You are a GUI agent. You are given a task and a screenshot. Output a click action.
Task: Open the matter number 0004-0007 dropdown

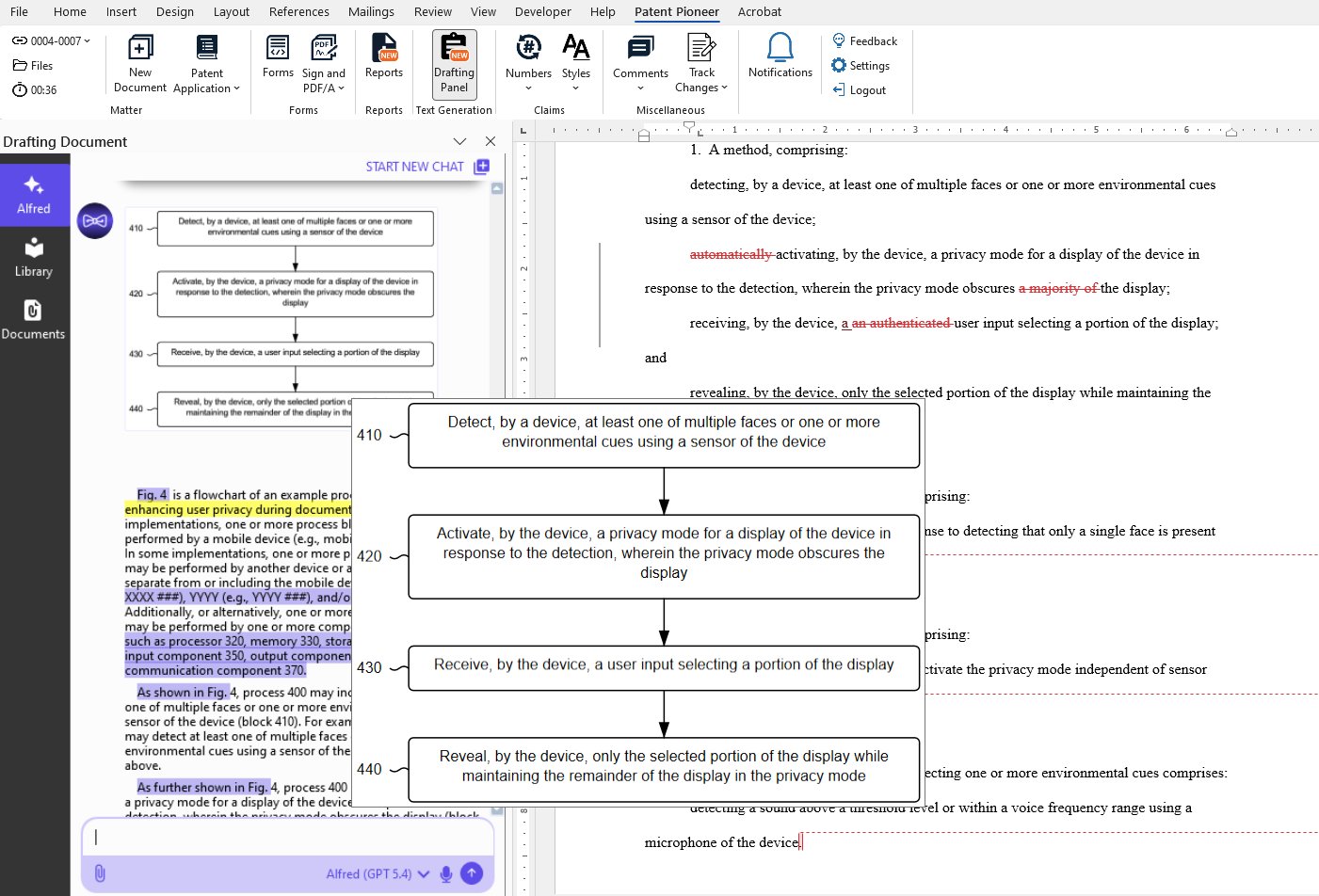(x=51, y=40)
